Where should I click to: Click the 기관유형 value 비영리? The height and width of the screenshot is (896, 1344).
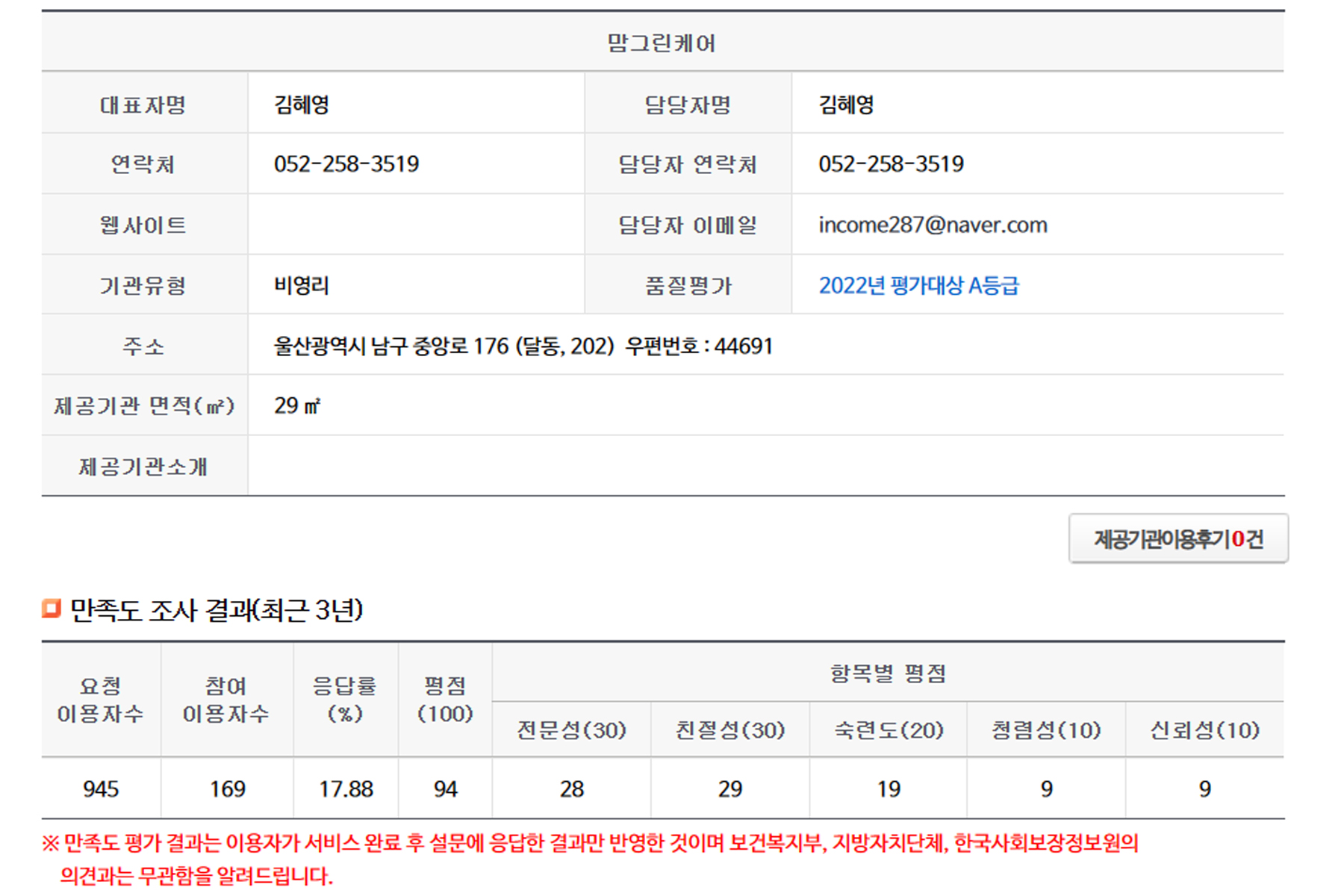tap(302, 284)
